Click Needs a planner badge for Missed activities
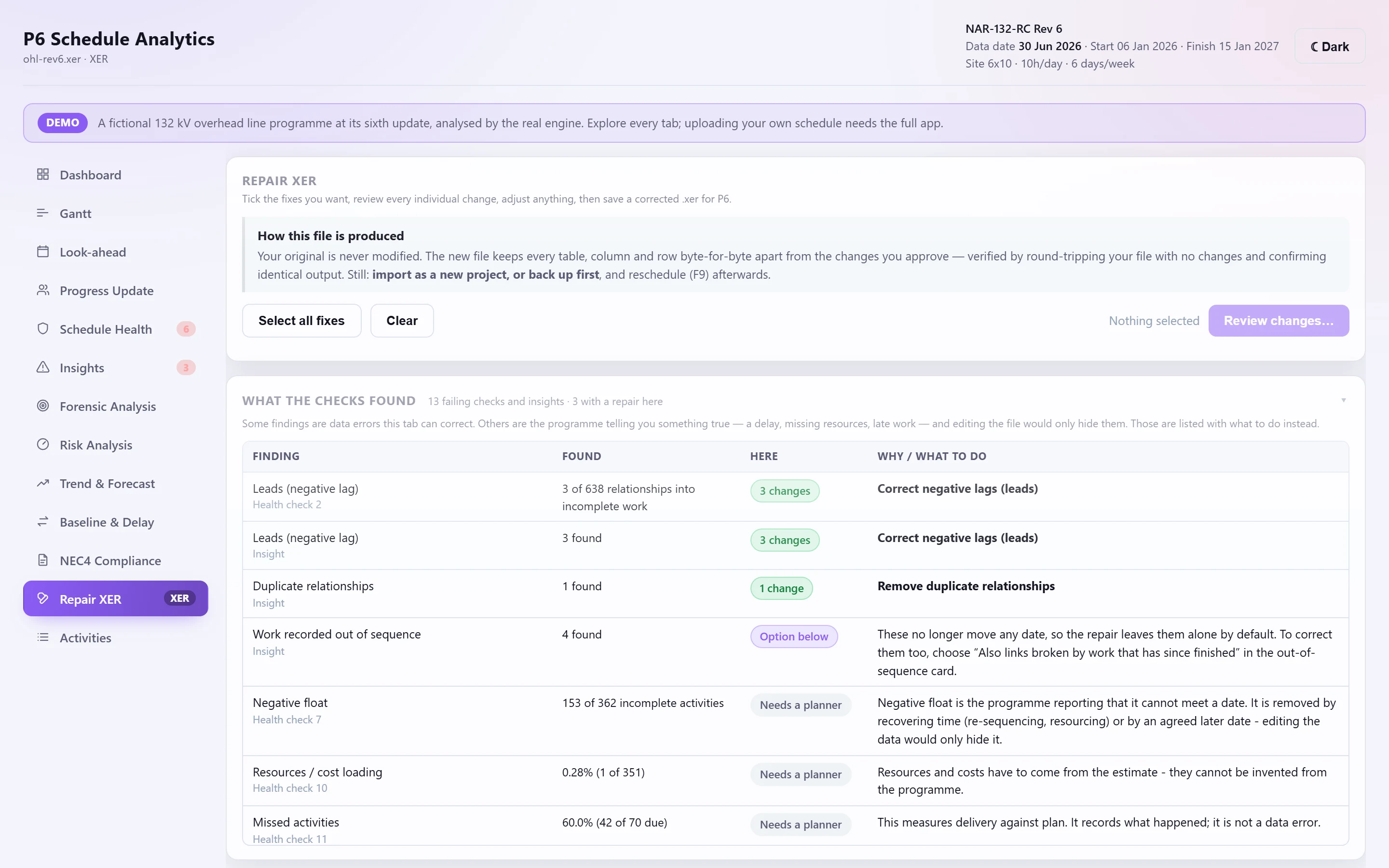This screenshot has height=868, width=1389. click(801, 825)
